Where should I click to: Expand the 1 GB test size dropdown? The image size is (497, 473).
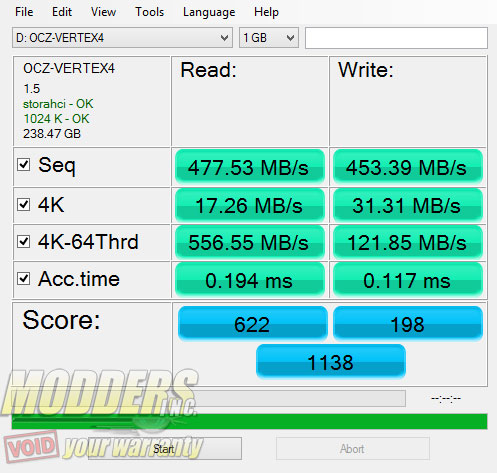click(269, 38)
